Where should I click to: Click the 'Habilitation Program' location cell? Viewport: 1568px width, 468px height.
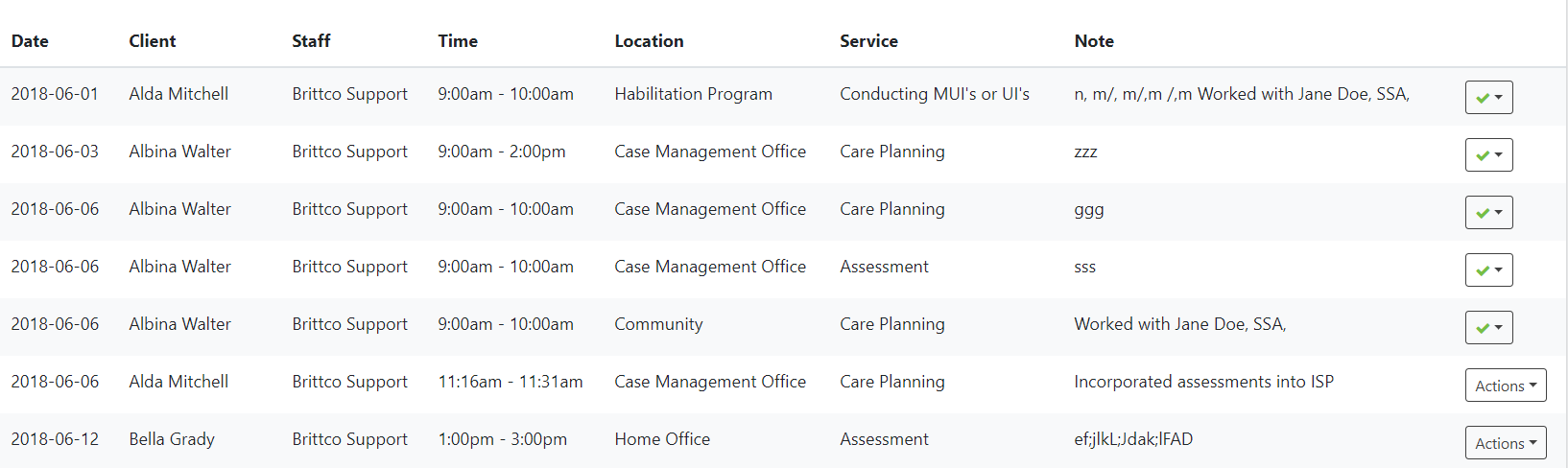pyautogui.click(x=693, y=94)
